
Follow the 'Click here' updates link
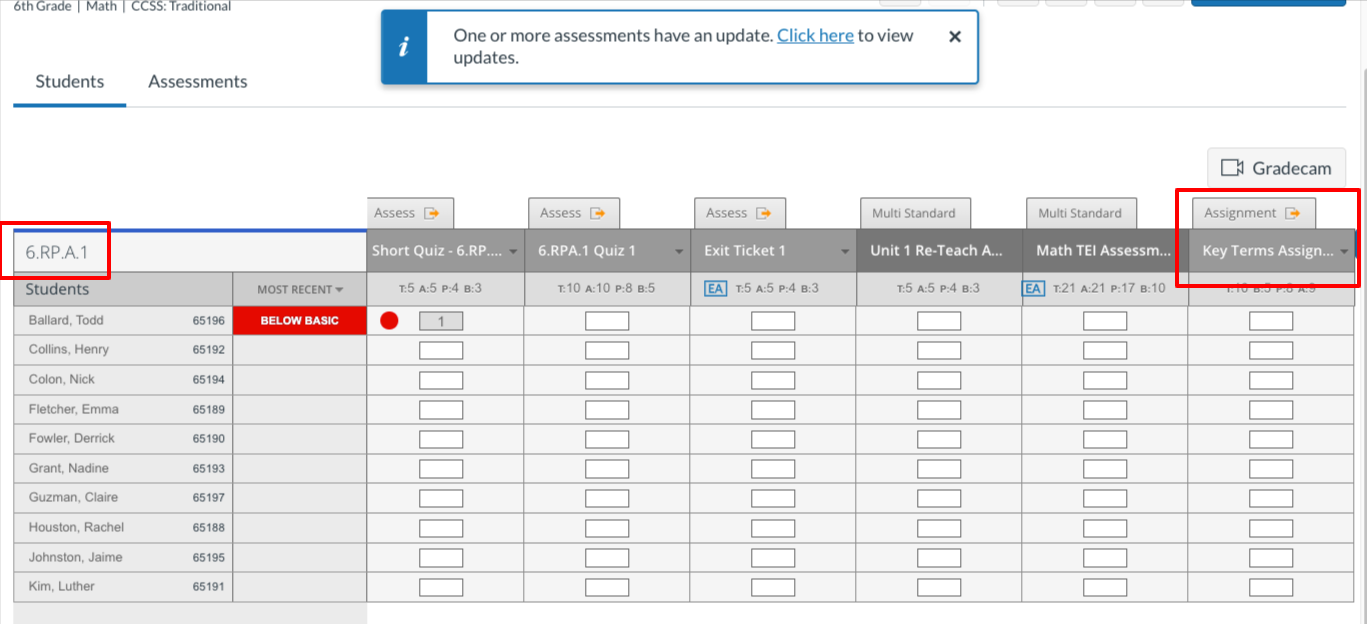pyautogui.click(x=815, y=35)
